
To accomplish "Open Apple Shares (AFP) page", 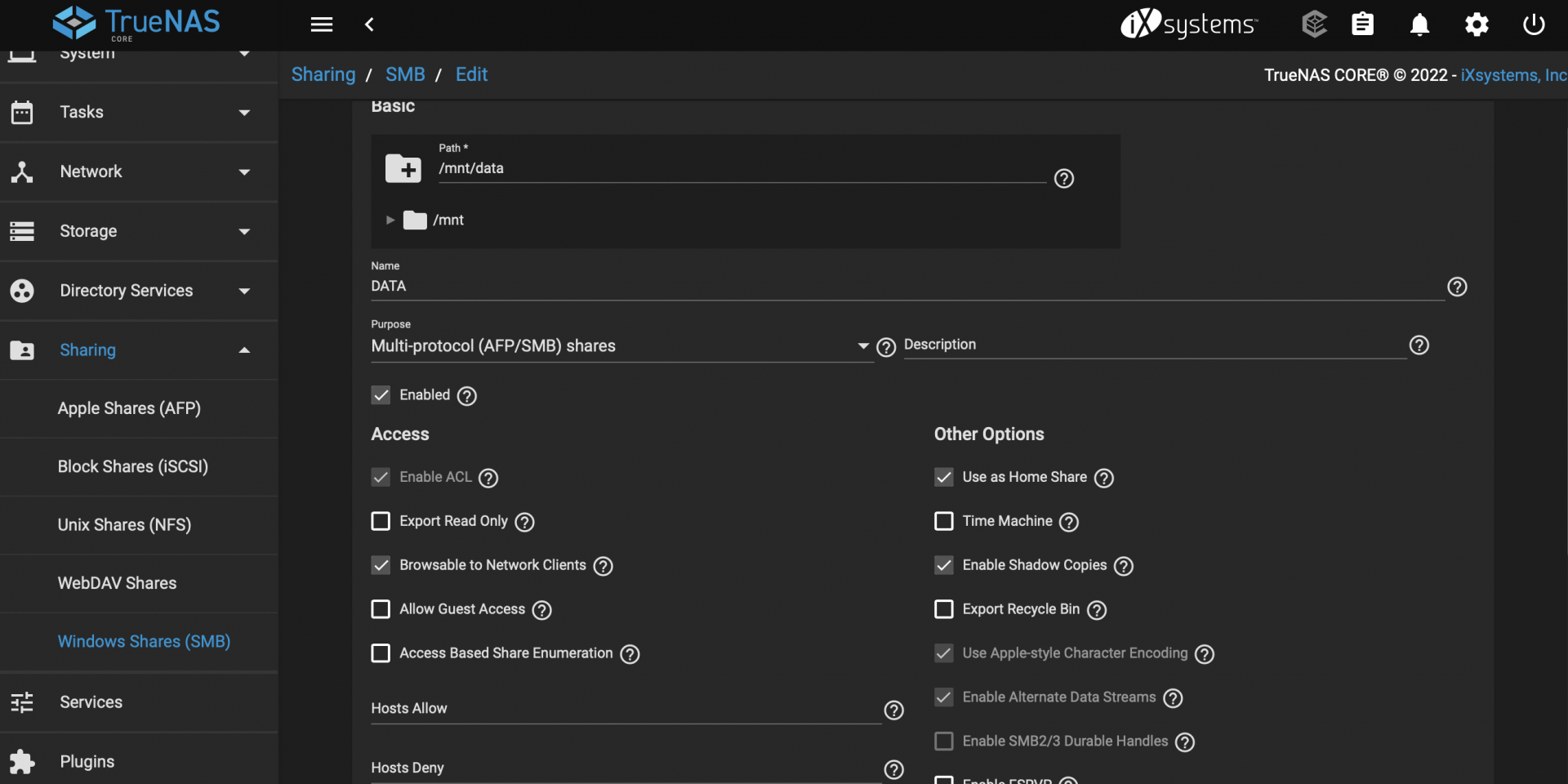I will point(139,409).
